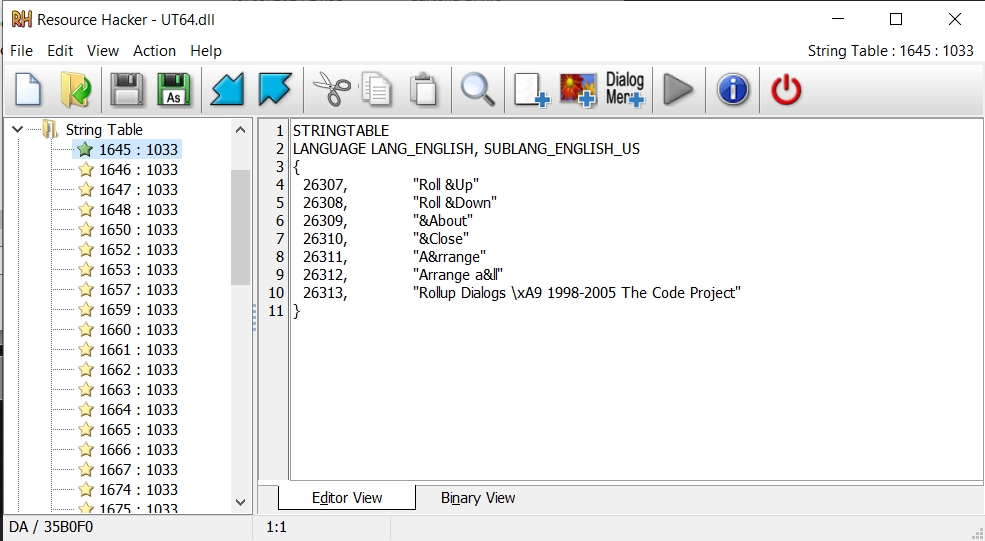Select tree item 1667 : 1033
This screenshot has height=541, width=985.
pos(138,470)
